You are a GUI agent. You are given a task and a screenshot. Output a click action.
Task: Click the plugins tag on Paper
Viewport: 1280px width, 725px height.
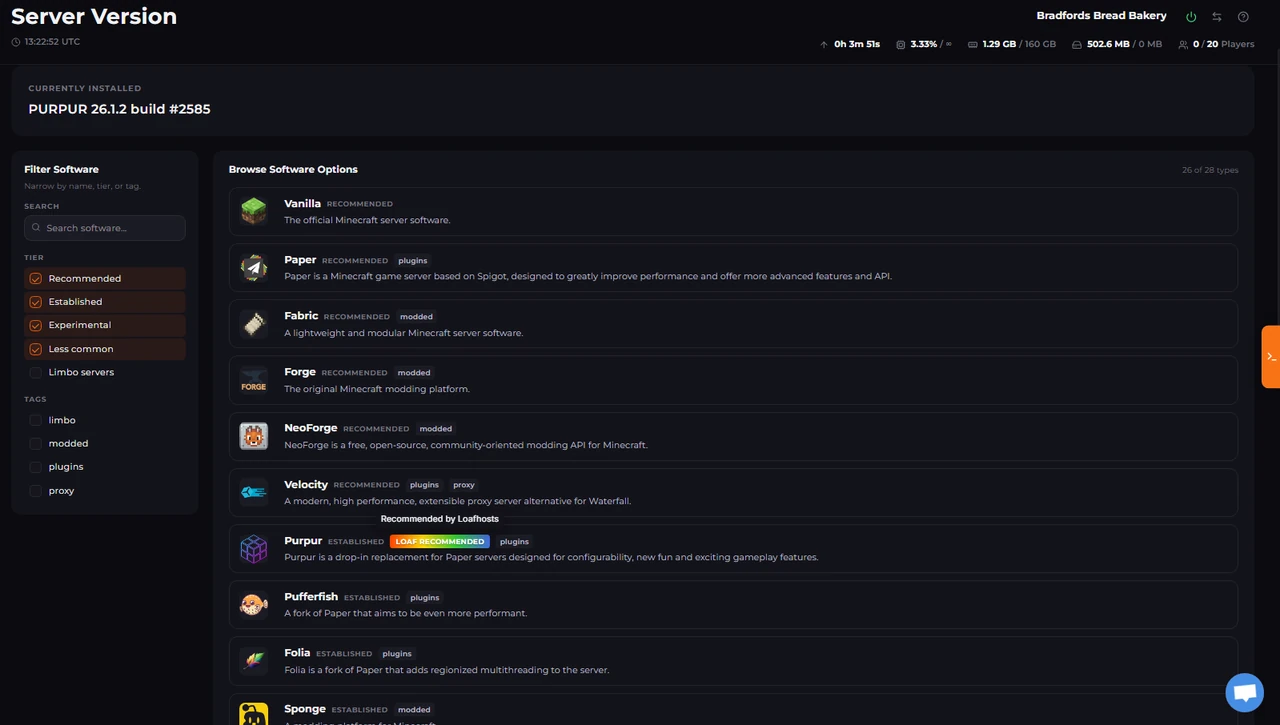coord(413,261)
